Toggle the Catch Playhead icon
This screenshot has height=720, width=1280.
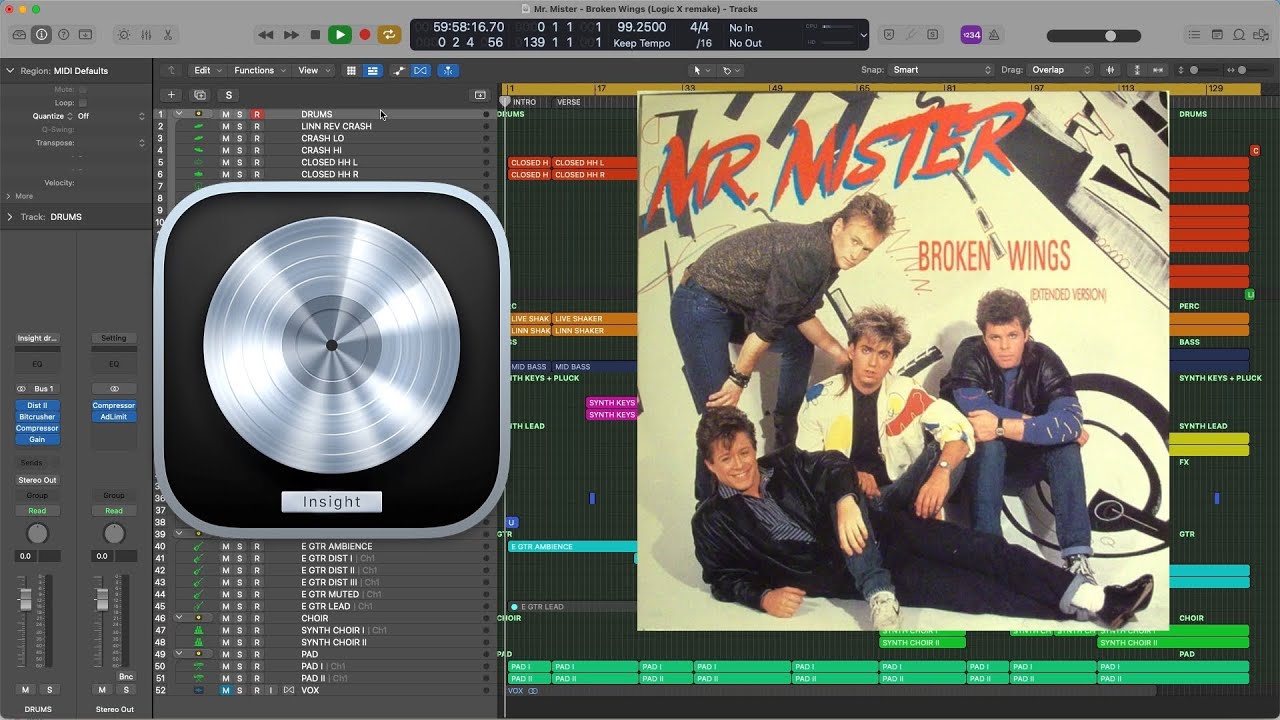[x=449, y=70]
